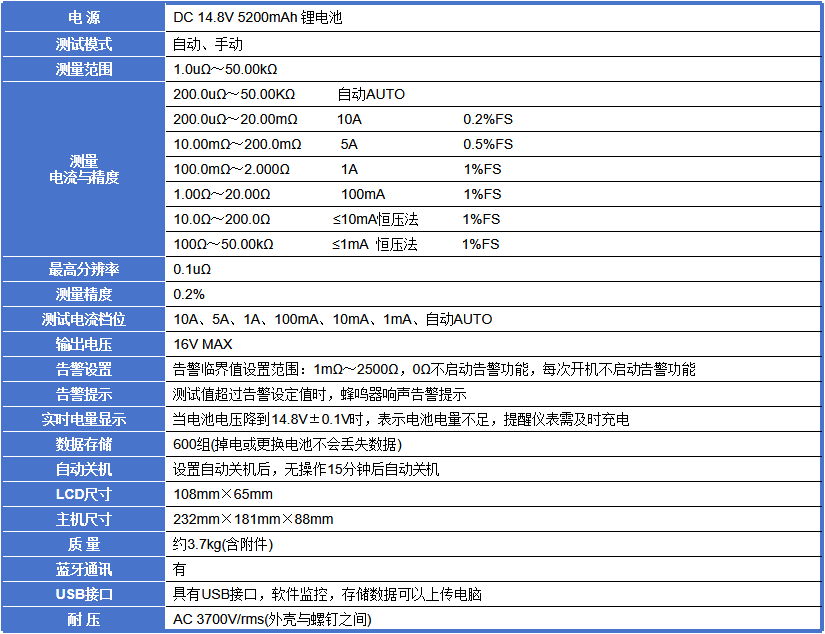Screen dimensions: 825x634
Task: Click the 0.1uΩ resolution value
Action: tap(192, 269)
